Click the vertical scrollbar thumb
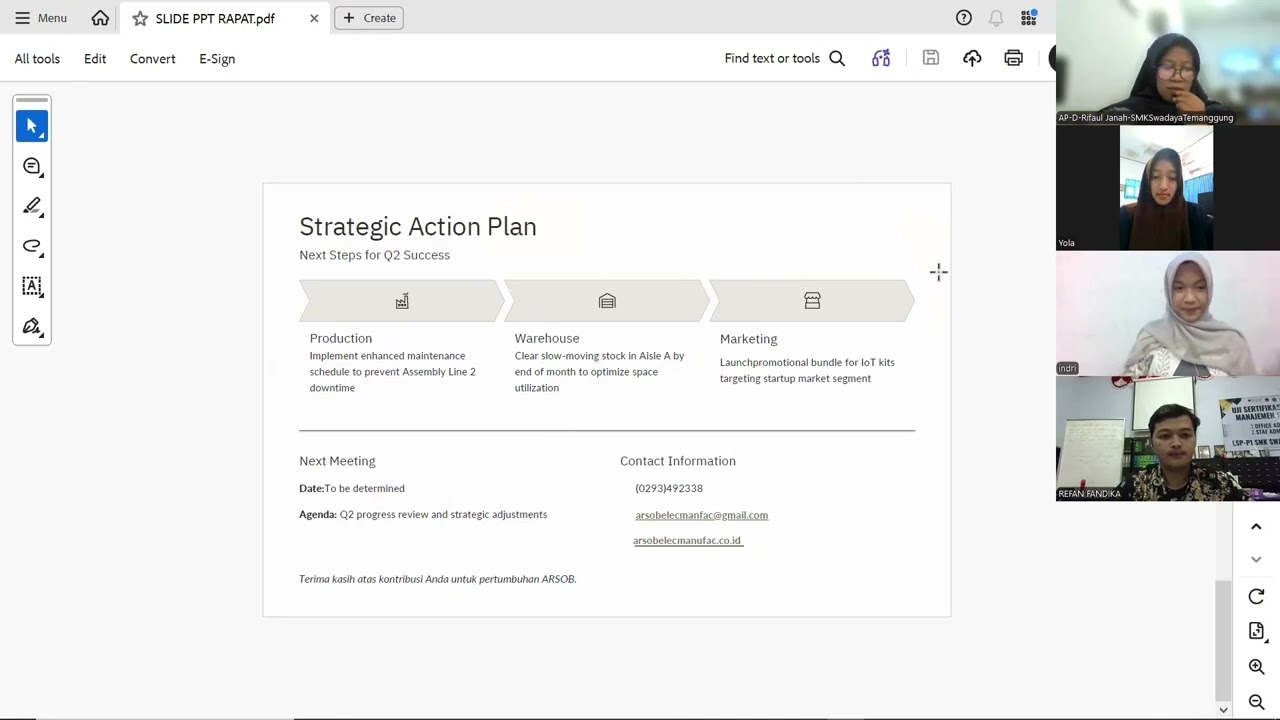This screenshot has height=720, width=1280. point(1222,640)
